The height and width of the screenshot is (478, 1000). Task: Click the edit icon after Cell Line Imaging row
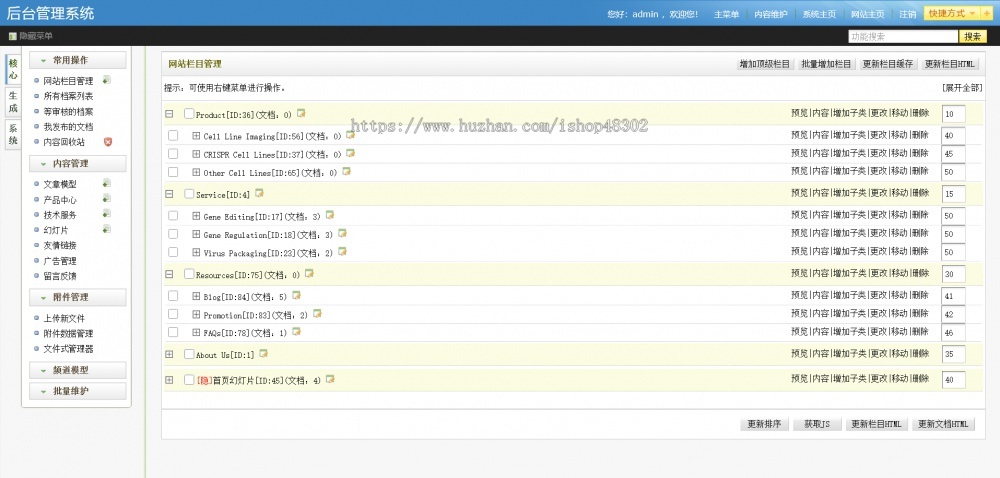point(350,135)
